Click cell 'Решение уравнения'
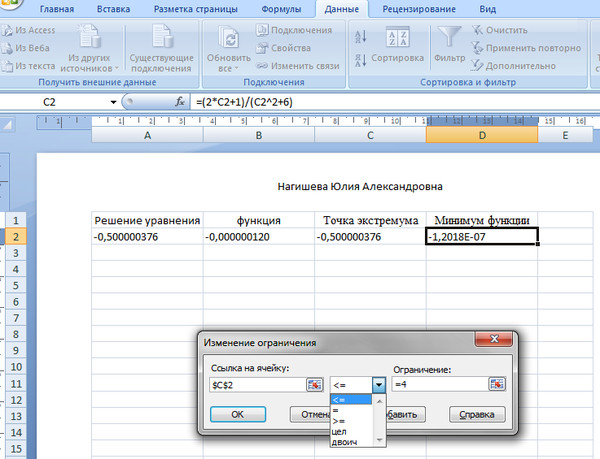The height and width of the screenshot is (459, 600). [x=147, y=220]
